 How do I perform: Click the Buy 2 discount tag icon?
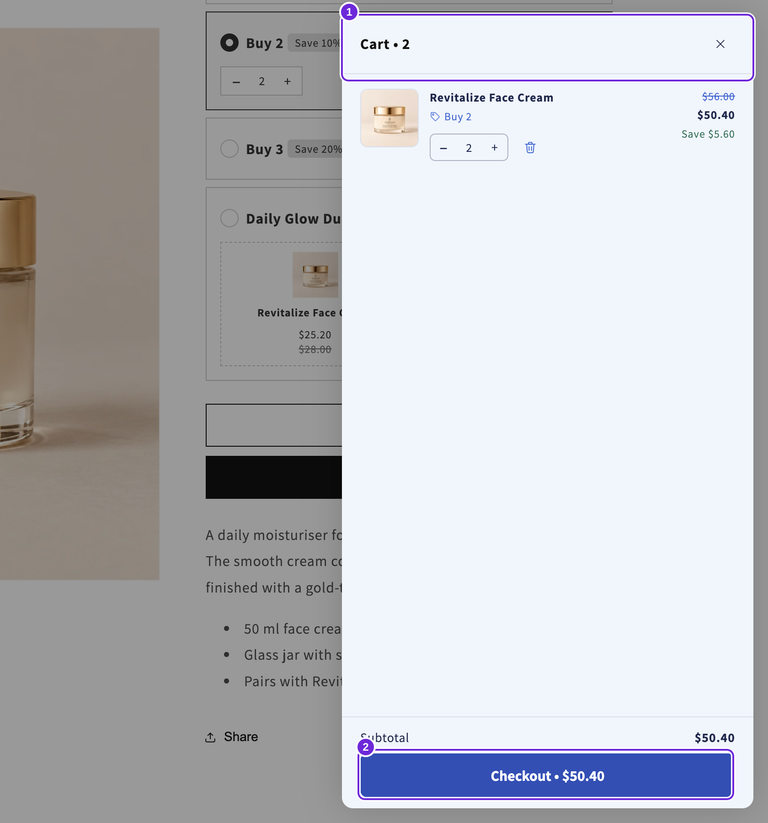435,117
